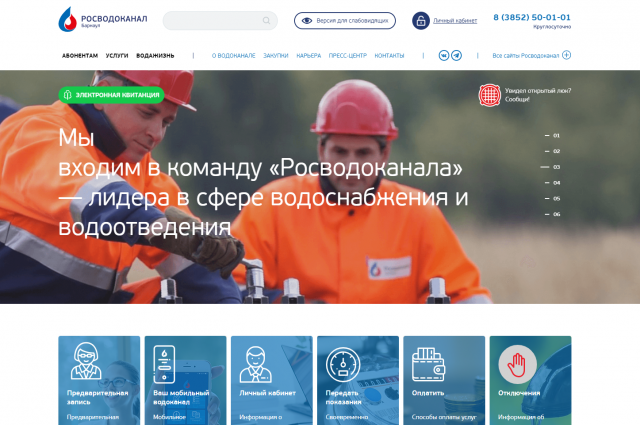Open the УСЛУГИ menu
This screenshot has width=640, height=425.
(117, 56)
